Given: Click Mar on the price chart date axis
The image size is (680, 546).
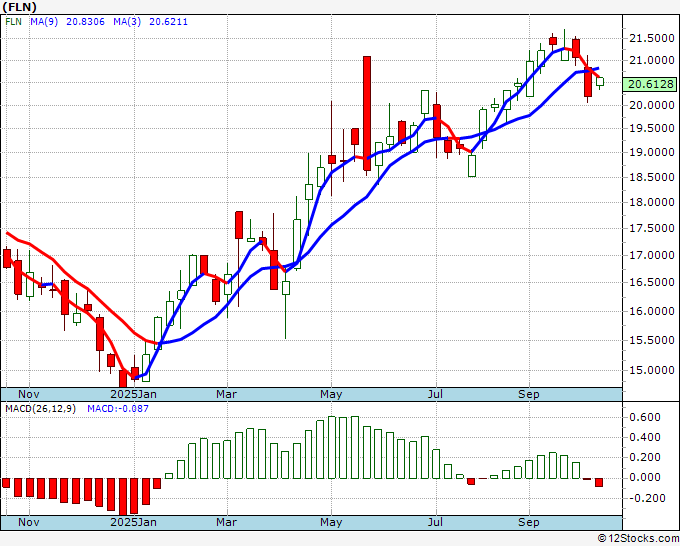Looking at the screenshot, I should (226, 394).
